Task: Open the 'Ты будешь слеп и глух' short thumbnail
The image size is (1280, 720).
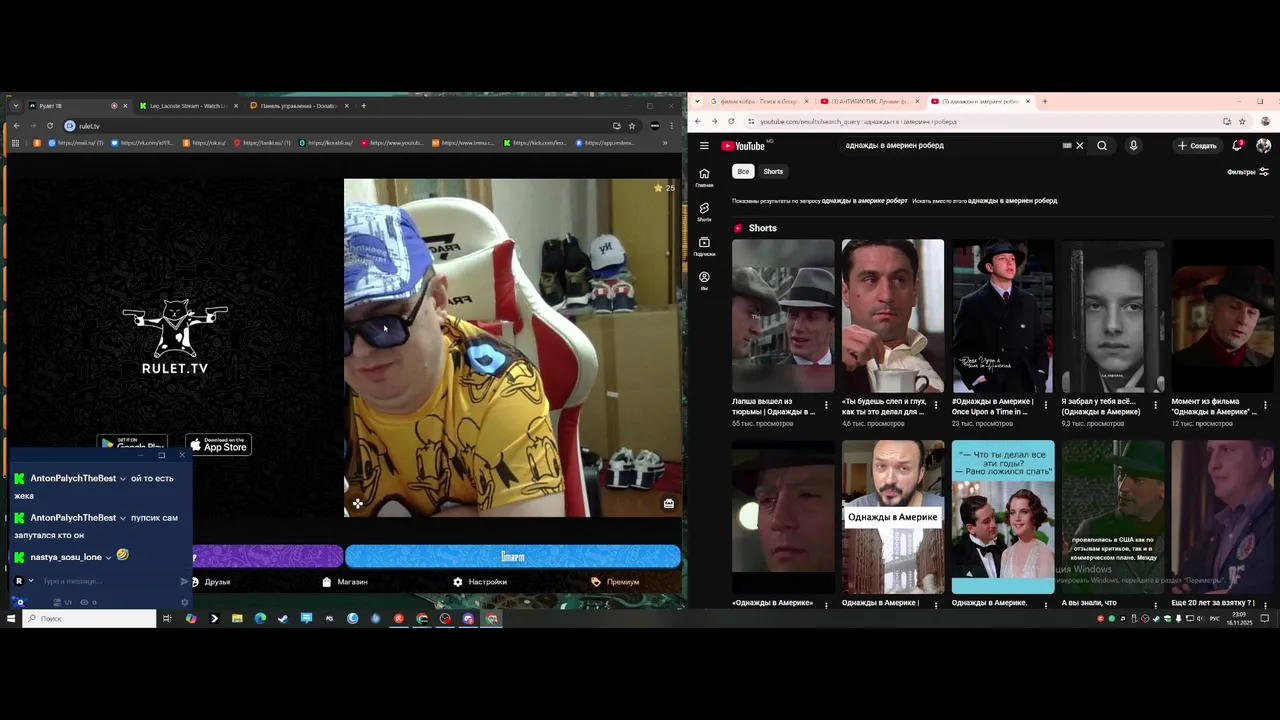Action: (x=892, y=316)
